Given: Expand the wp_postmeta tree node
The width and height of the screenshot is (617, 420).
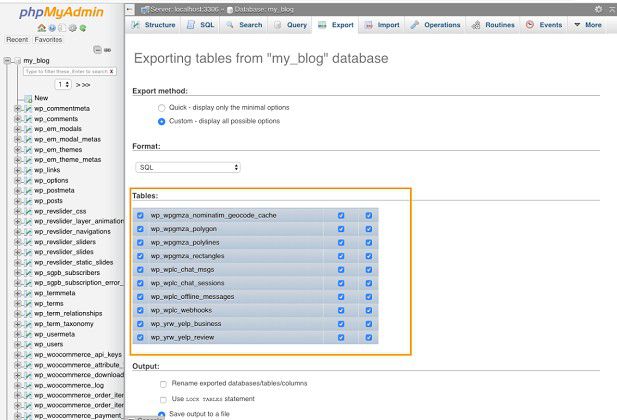Looking at the screenshot, I should coord(17,191).
